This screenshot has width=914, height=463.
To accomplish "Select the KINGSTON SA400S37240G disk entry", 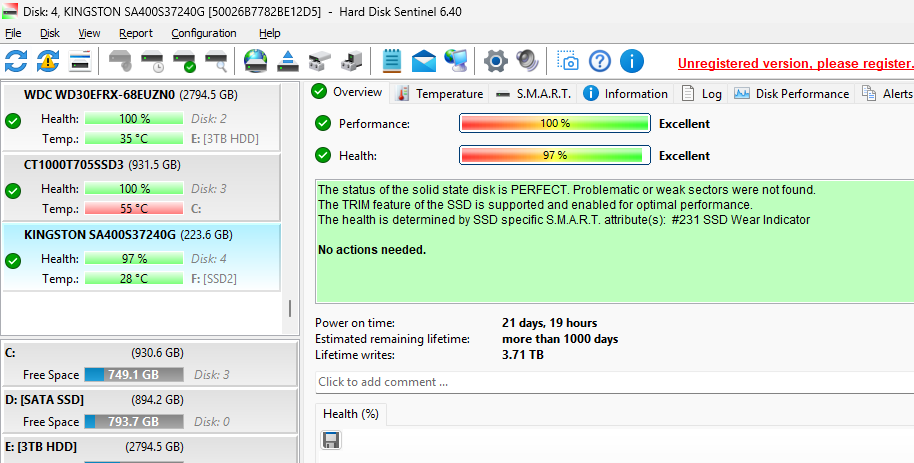I will click(141, 257).
